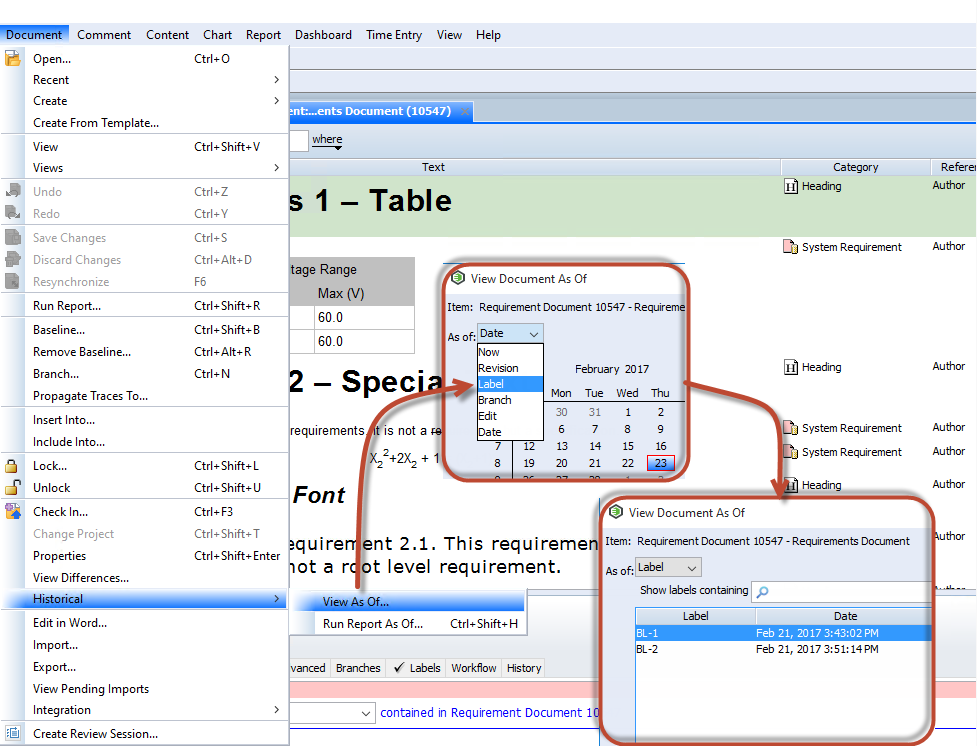This screenshot has width=977, height=746.
Task: Click the contained in Requirement Document link
Action: point(490,713)
